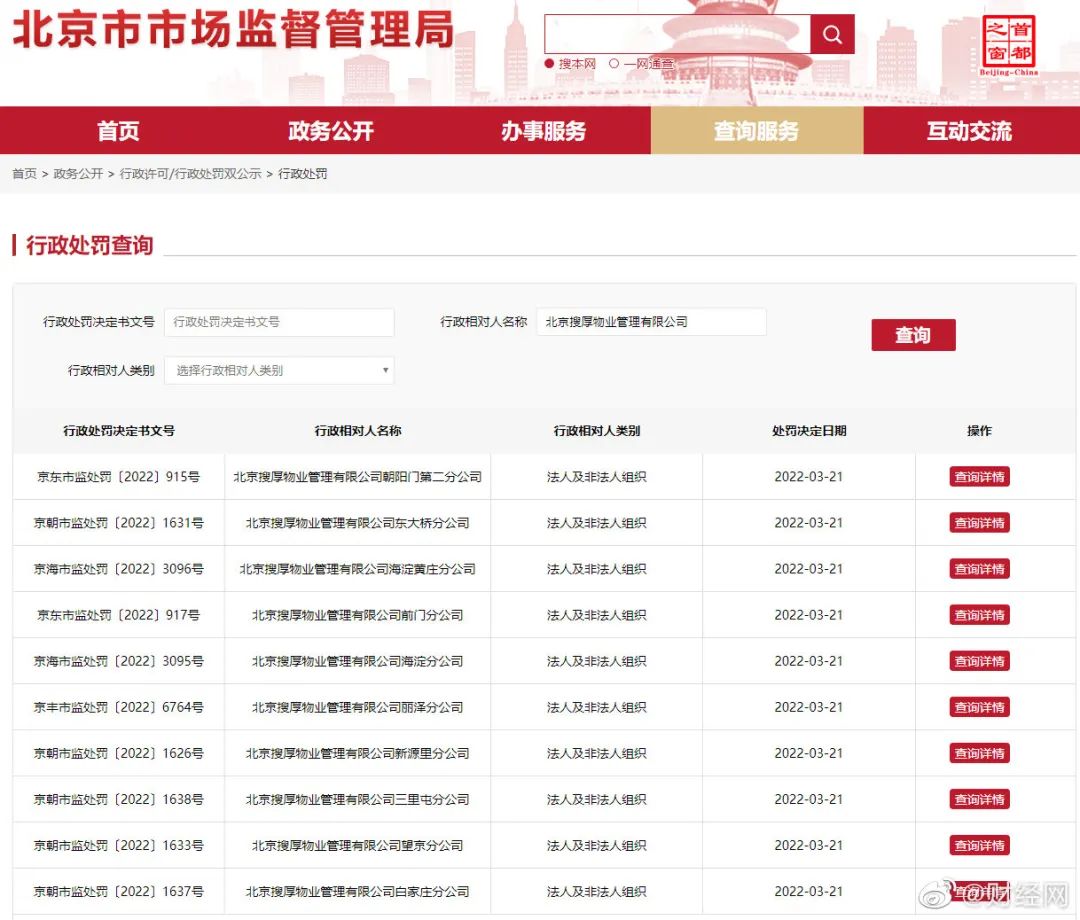Click the top site search box

click(x=675, y=34)
